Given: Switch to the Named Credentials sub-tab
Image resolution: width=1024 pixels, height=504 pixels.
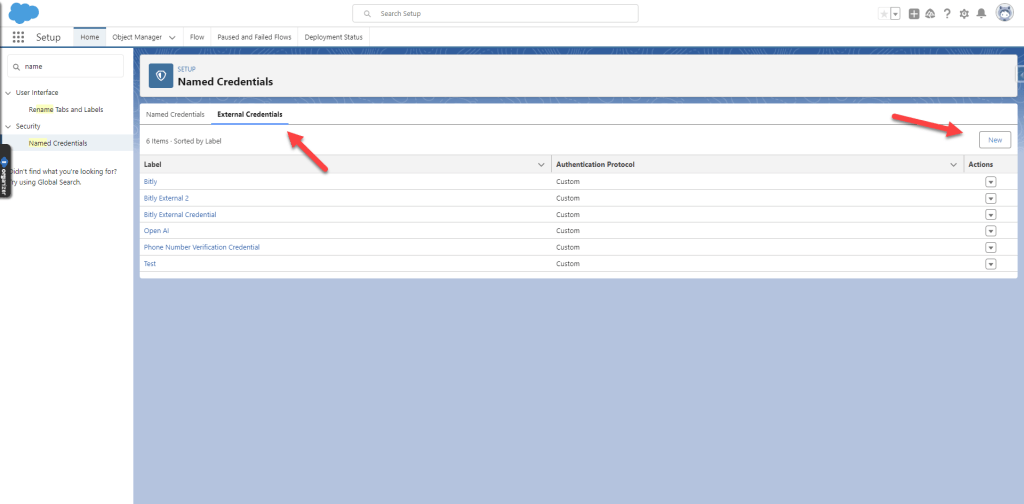Looking at the screenshot, I should (175, 114).
